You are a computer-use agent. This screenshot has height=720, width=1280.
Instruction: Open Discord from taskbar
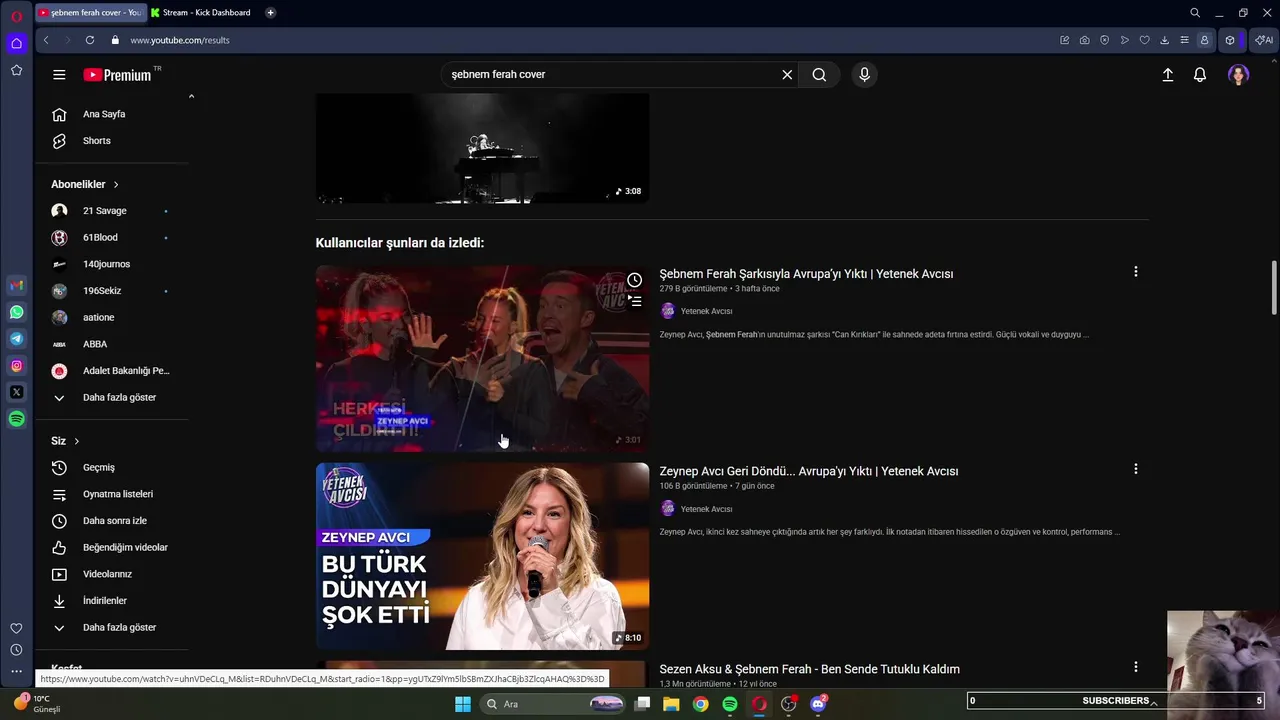pos(819,704)
